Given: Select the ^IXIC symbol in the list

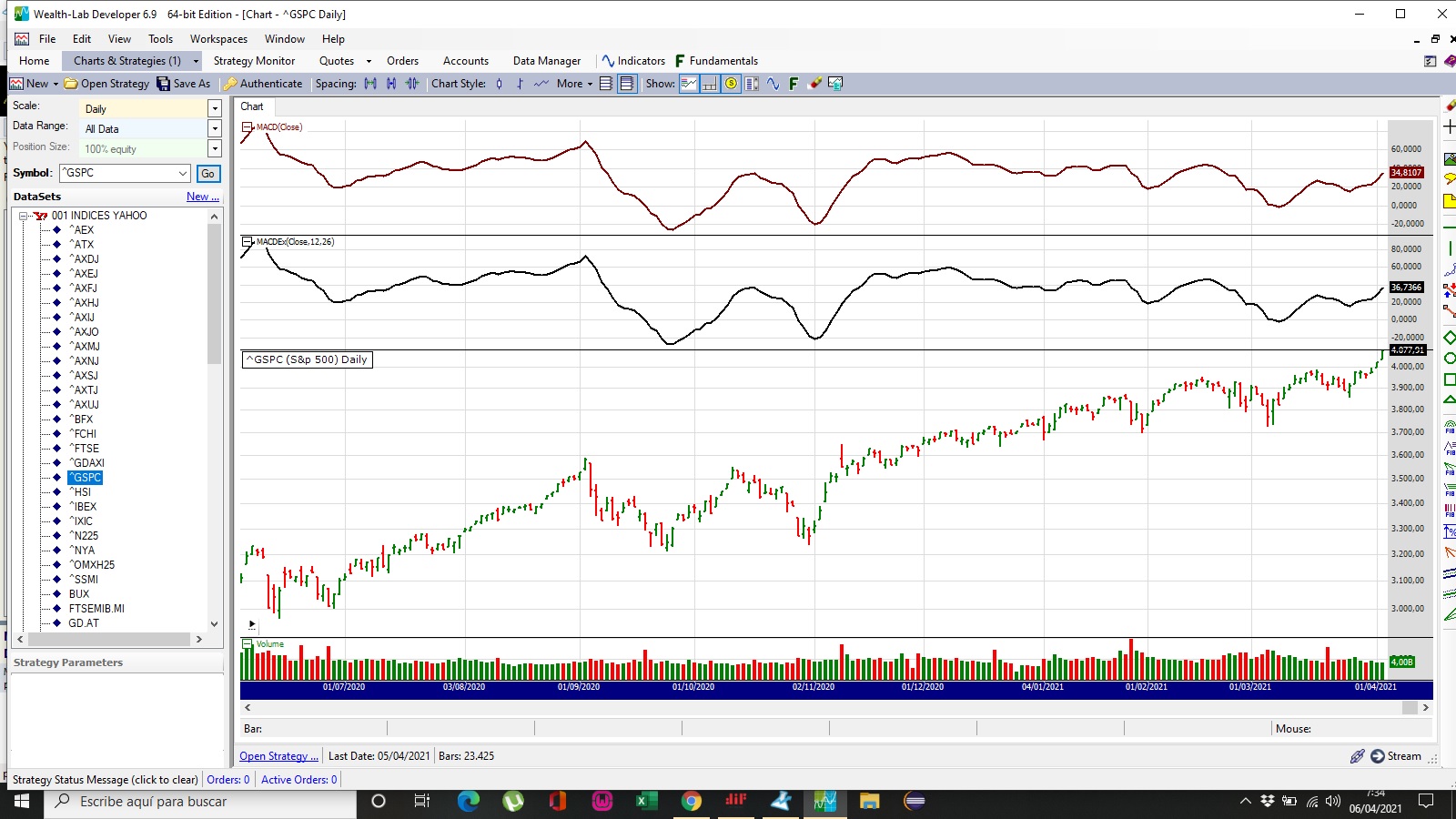Looking at the screenshot, I should click(80, 521).
